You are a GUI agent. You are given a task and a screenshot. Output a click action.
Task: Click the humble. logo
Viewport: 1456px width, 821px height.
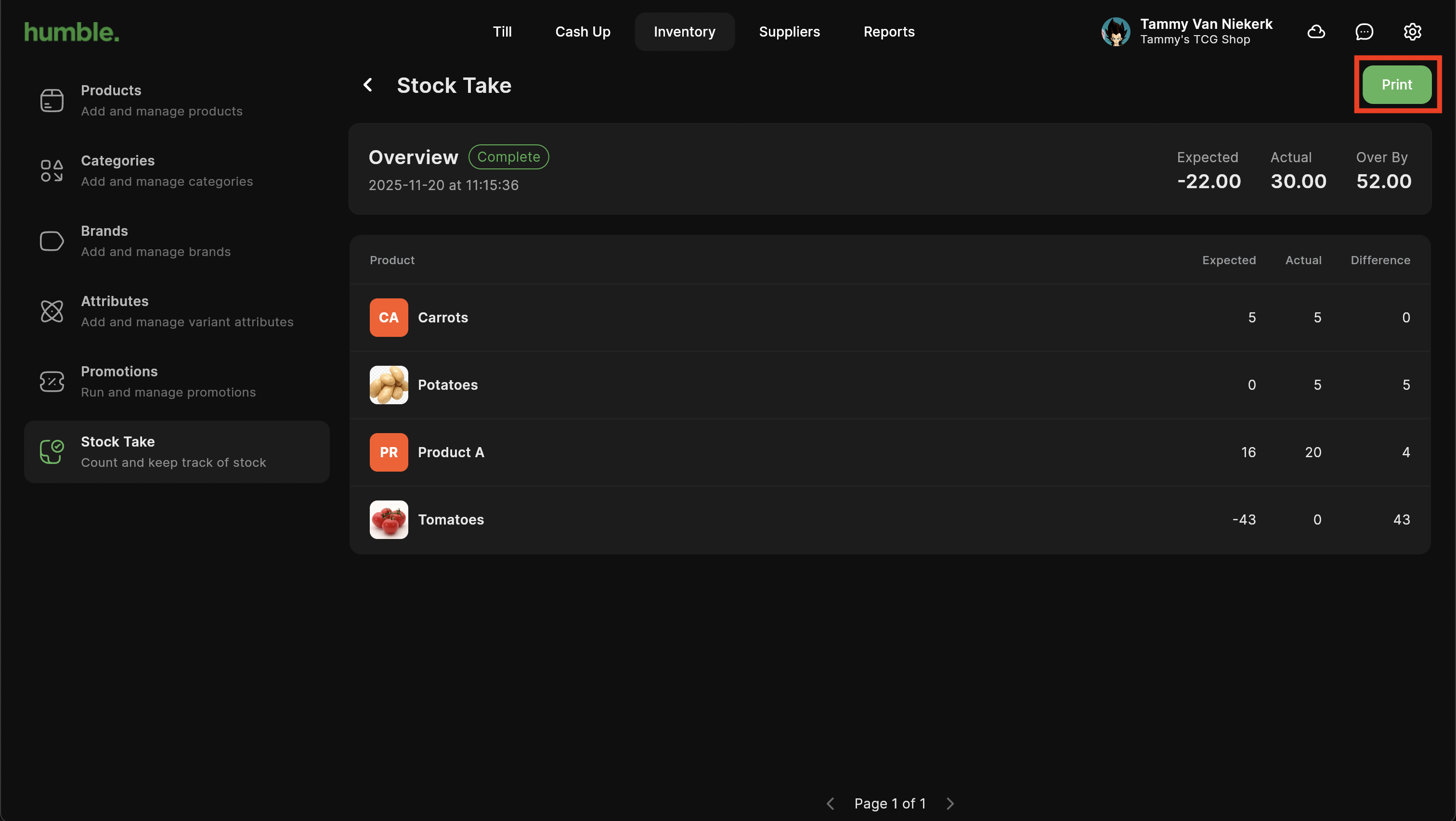[x=72, y=32]
